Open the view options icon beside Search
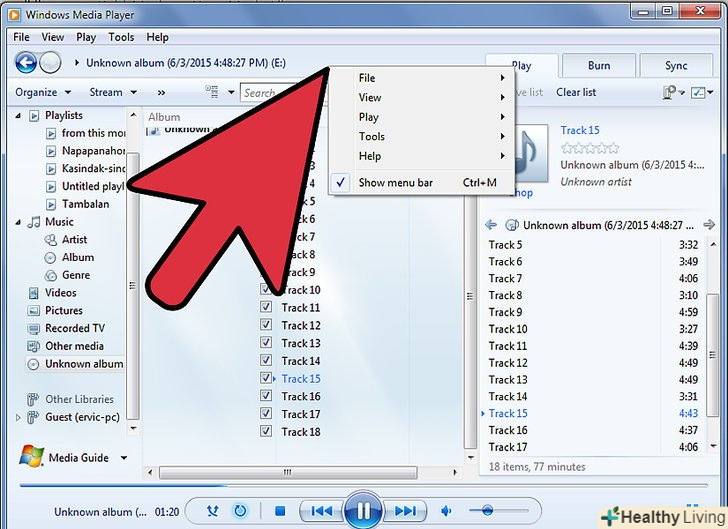The height and width of the screenshot is (529, 728). point(212,91)
